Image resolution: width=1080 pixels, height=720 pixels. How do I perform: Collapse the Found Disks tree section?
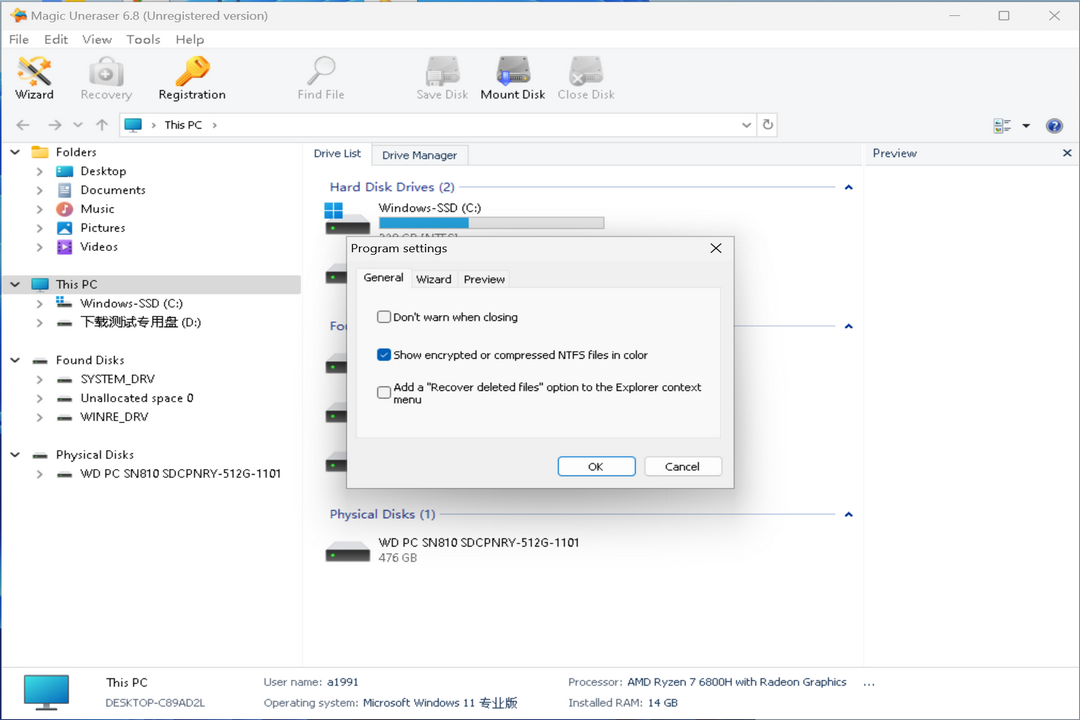click(x=15, y=360)
